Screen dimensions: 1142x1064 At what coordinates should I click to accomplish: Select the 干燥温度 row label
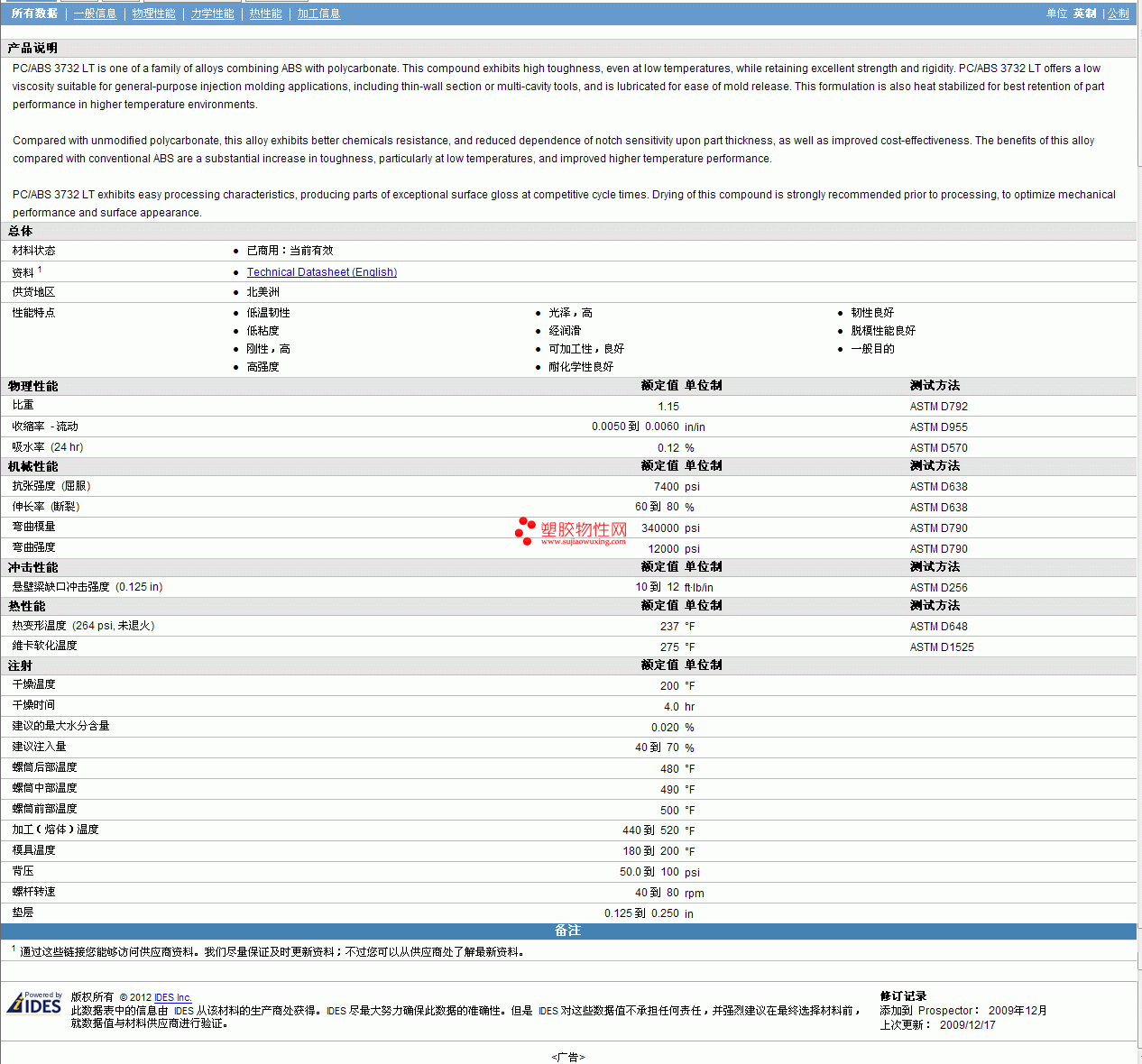[x=34, y=684]
